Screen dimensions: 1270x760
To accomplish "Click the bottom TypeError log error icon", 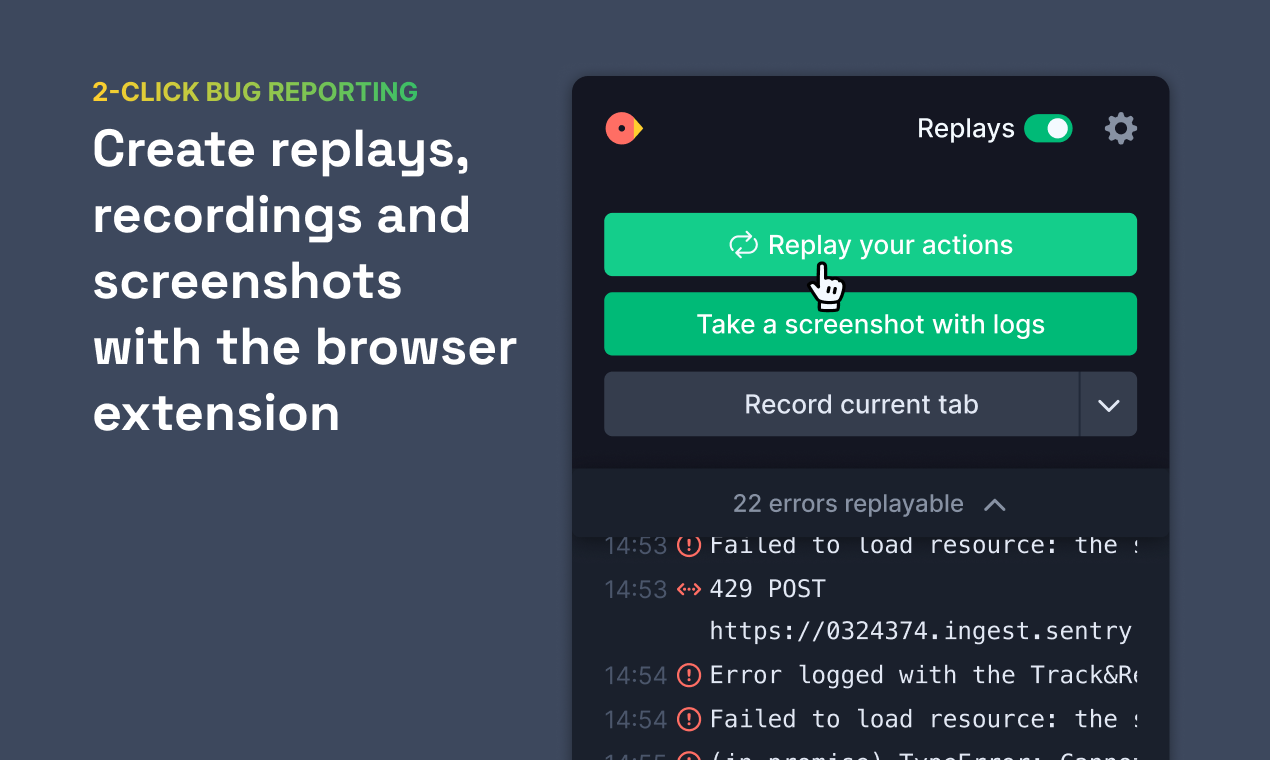I will tap(689, 757).
